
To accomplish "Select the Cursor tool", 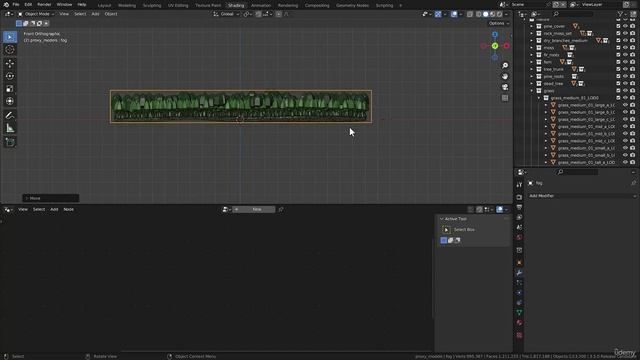I will pyautogui.click(x=10, y=49).
